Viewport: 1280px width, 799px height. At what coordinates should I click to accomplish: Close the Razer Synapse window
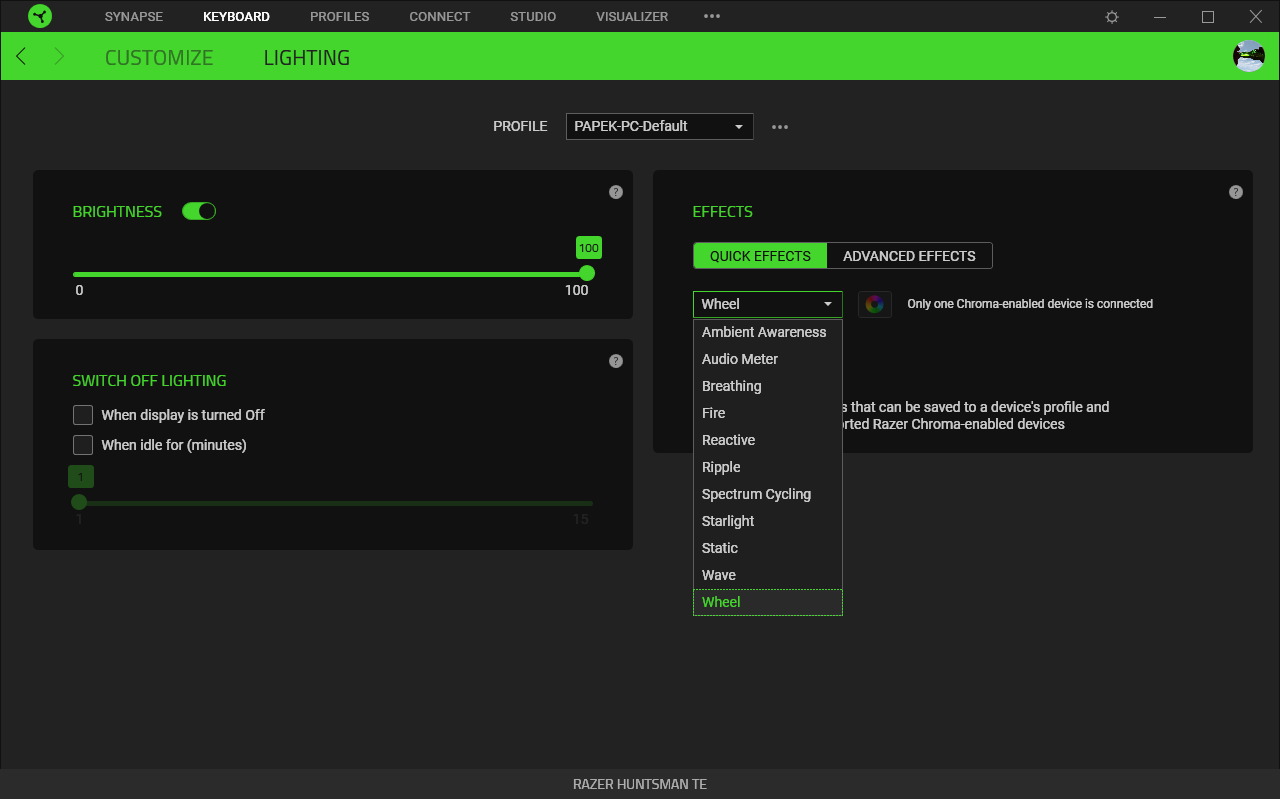[1256, 17]
